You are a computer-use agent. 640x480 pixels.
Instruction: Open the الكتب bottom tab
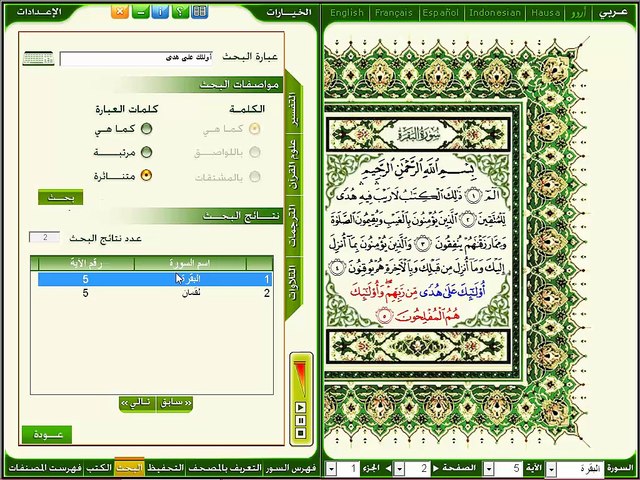pyautogui.click(x=99, y=468)
